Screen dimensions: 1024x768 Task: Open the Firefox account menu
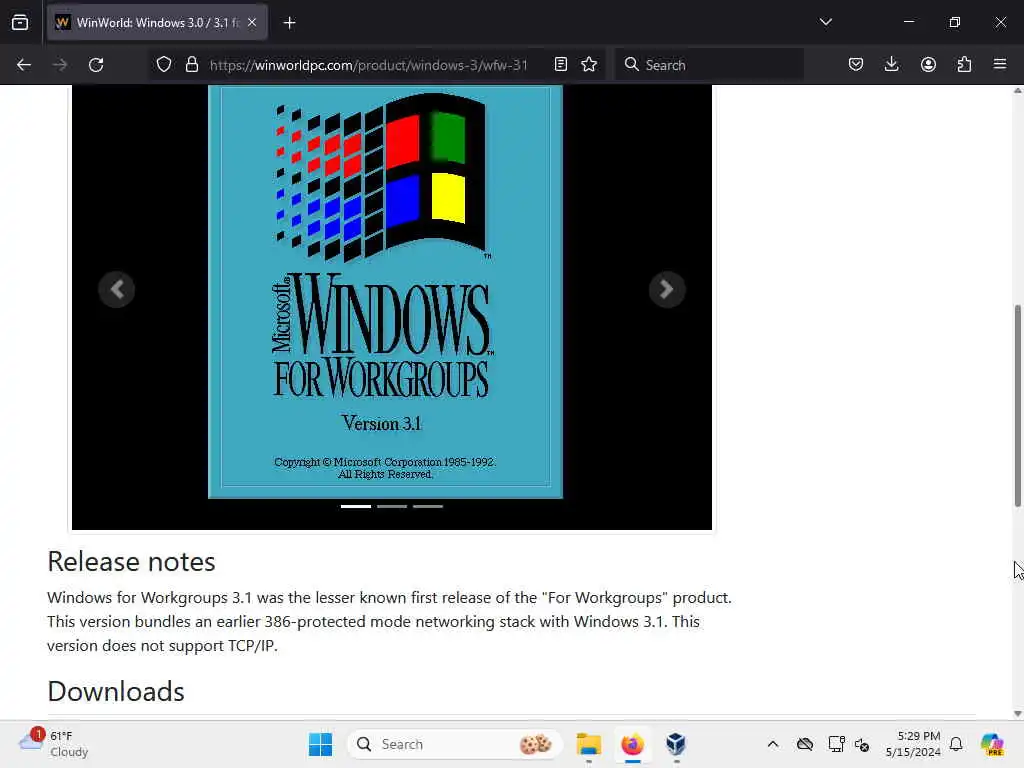coord(928,65)
